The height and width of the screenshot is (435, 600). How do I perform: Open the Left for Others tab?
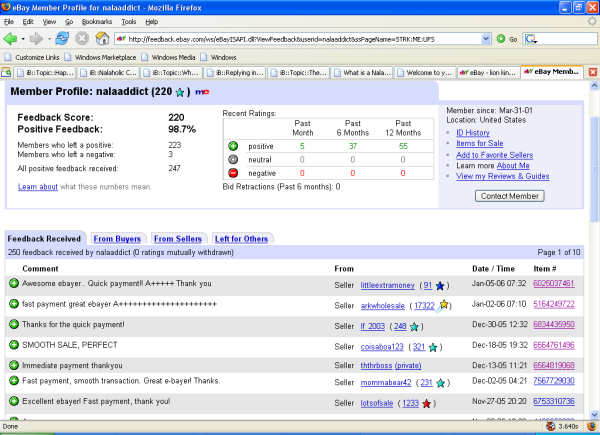coord(241,239)
